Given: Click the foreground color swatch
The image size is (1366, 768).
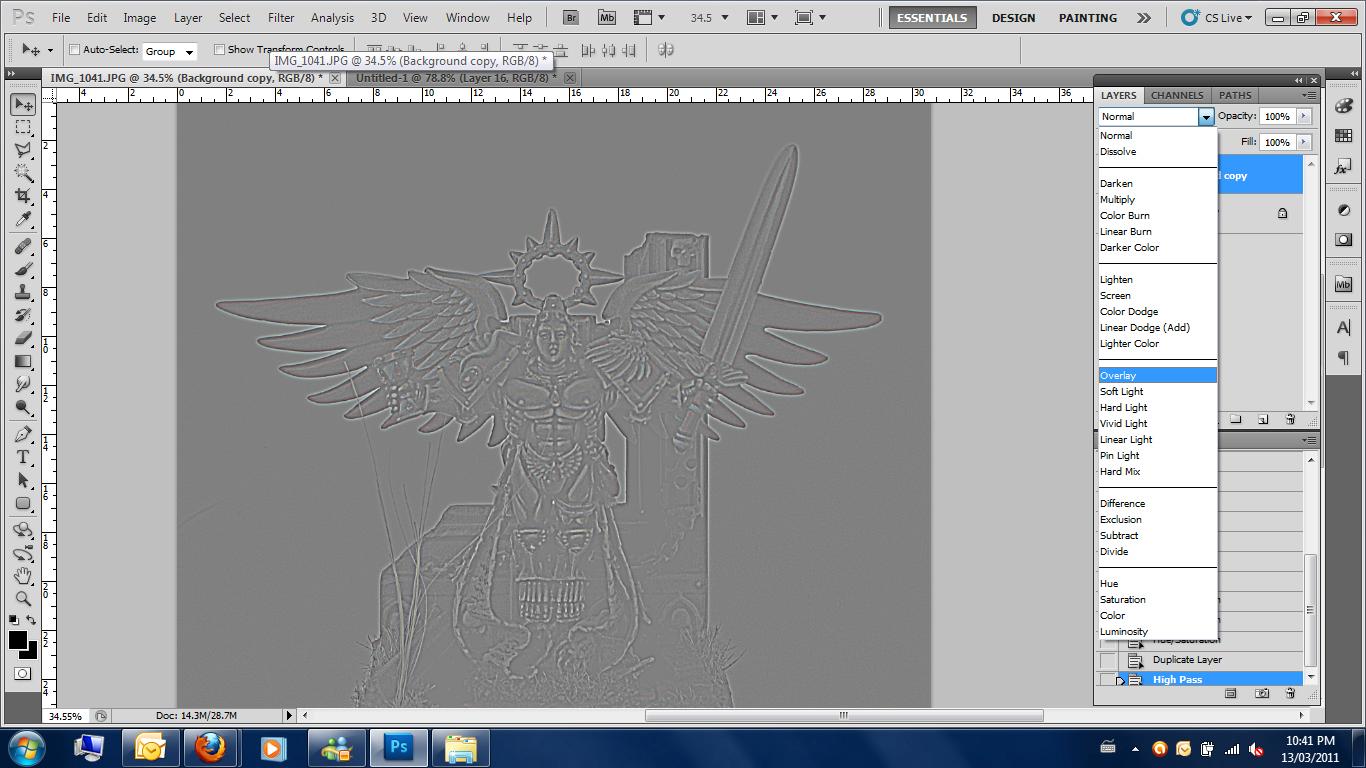Looking at the screenshot, I should 18,640.
